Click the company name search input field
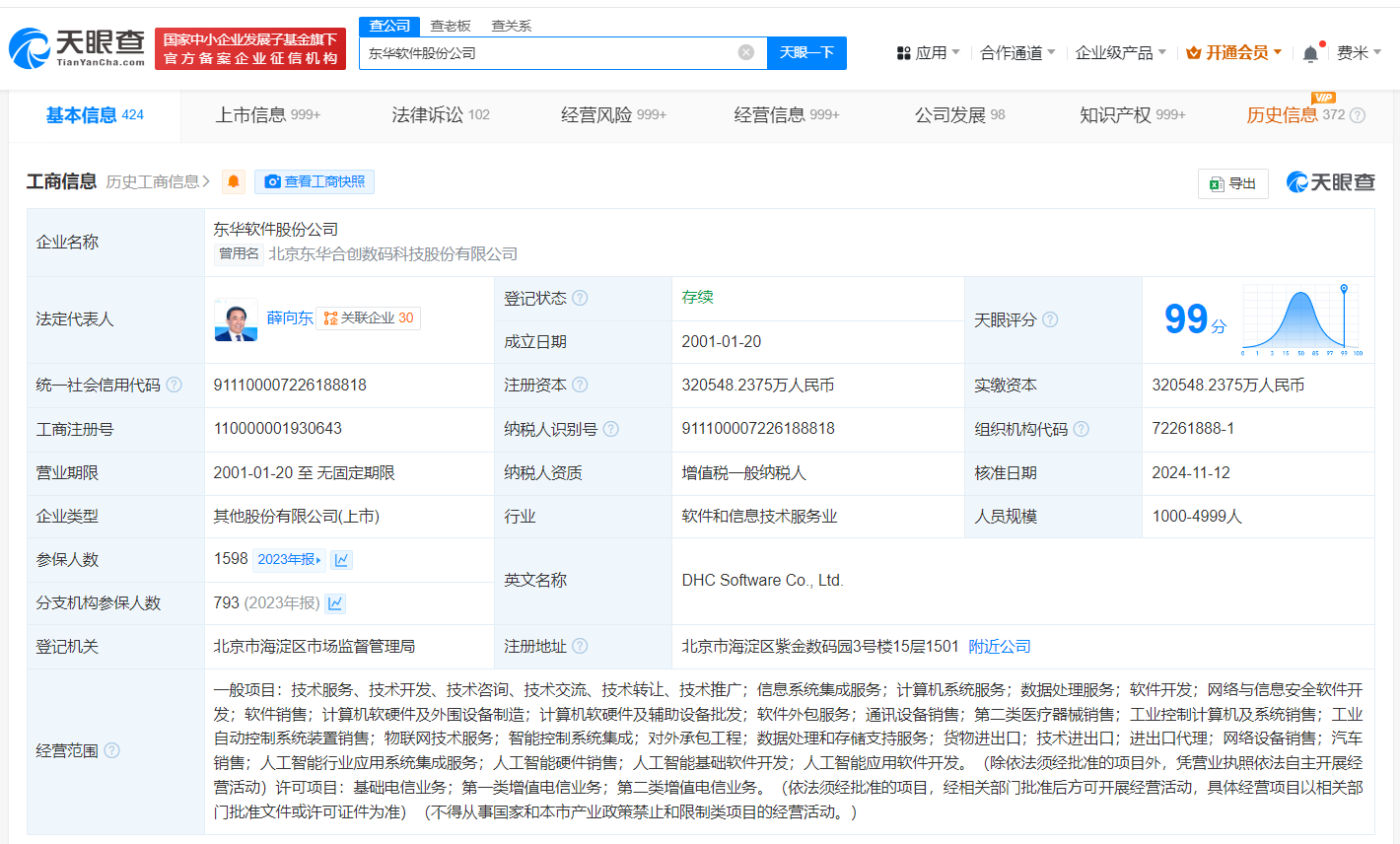The height and width of the screenshot is (844, 1400). [547, 53]
